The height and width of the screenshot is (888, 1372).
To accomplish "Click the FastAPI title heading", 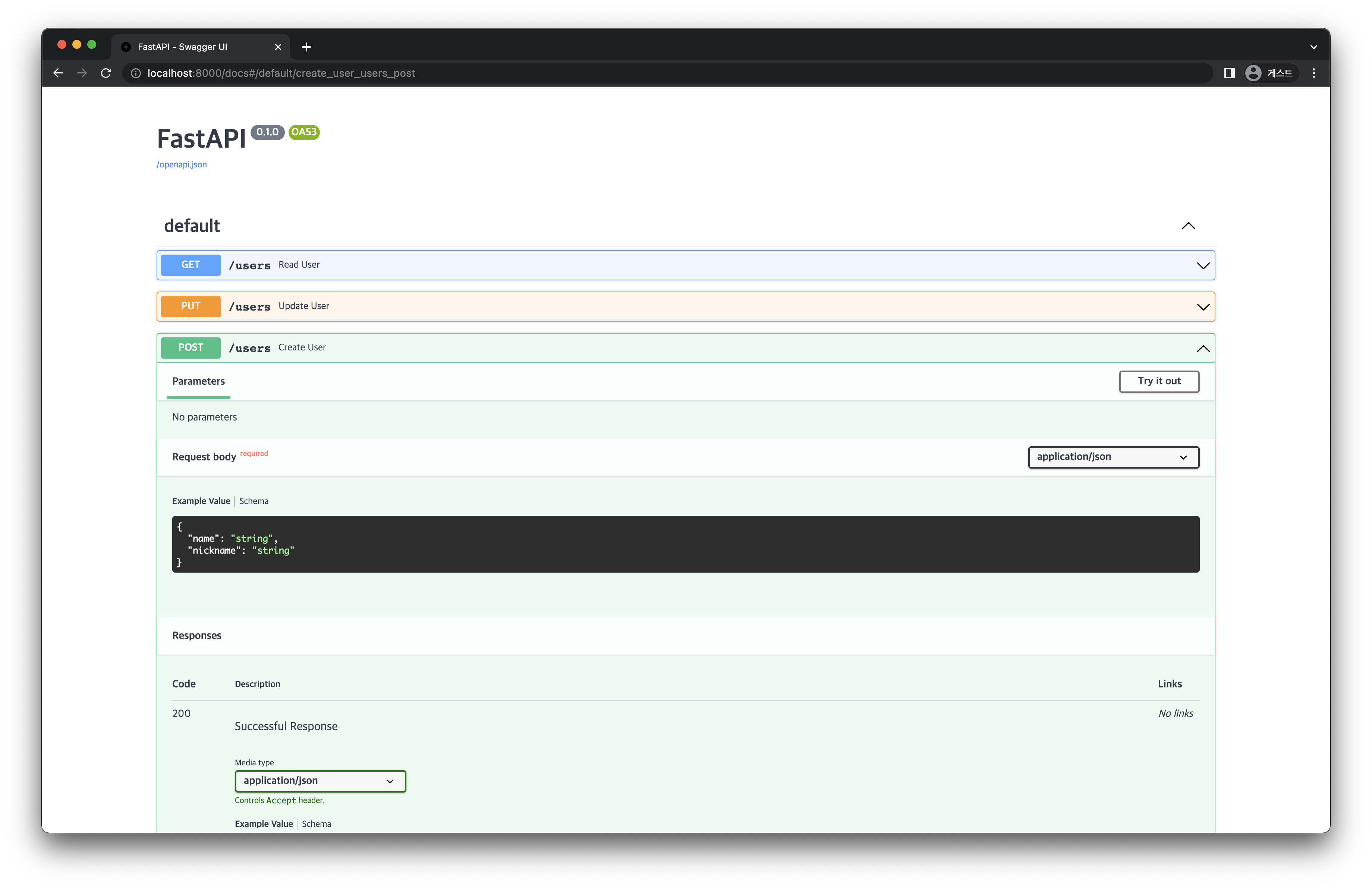I will pyautogui.click(x=201, y=139).
